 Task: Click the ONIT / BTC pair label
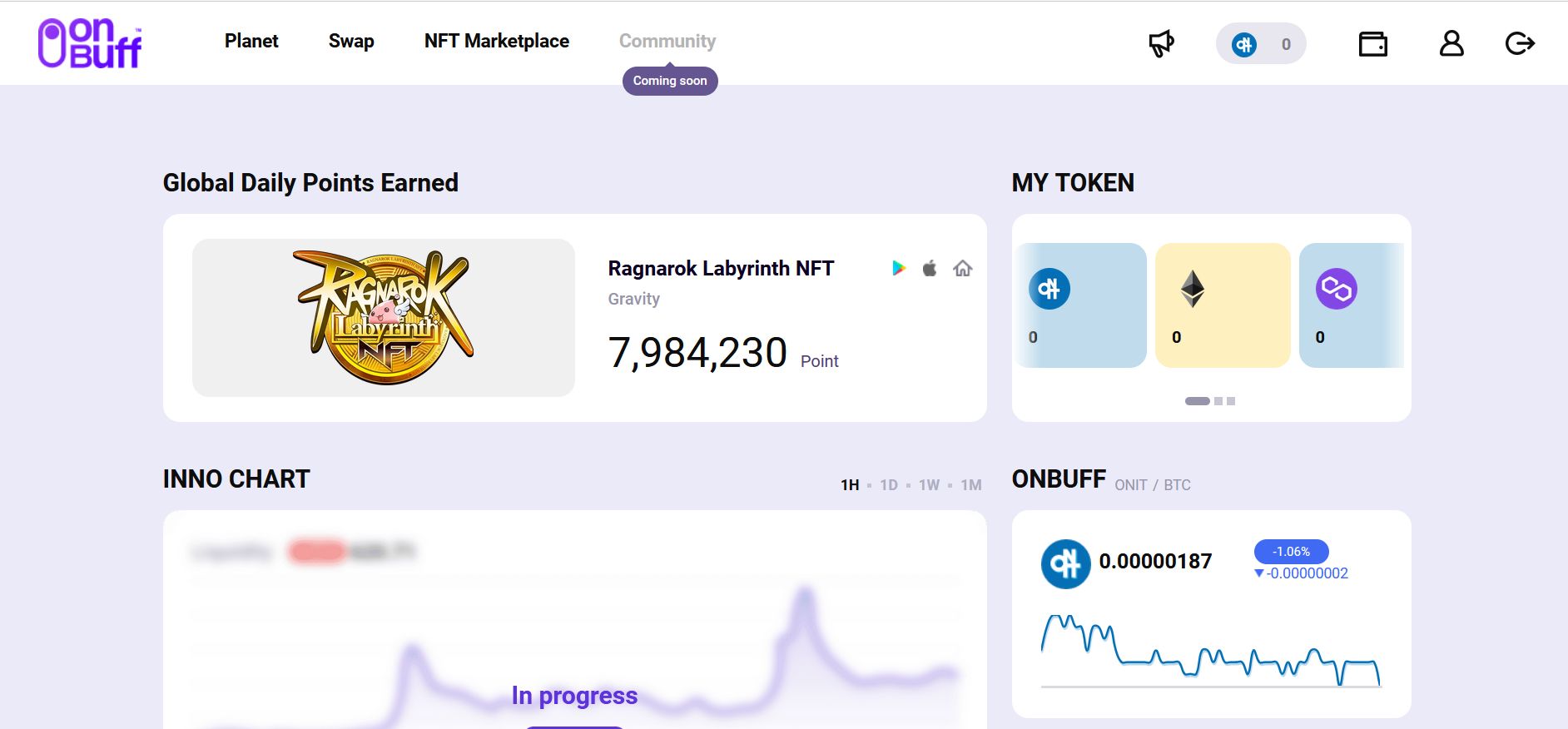tap(1153, 485)
